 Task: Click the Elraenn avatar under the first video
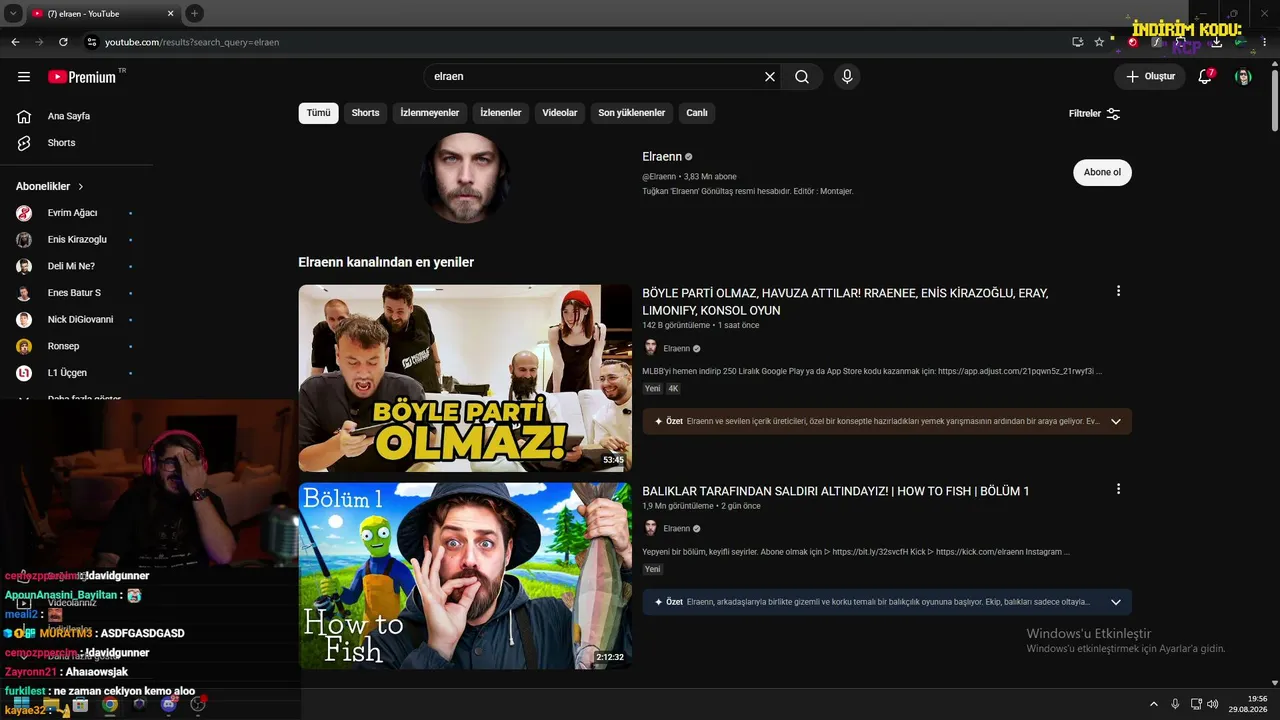pos(651,348)
